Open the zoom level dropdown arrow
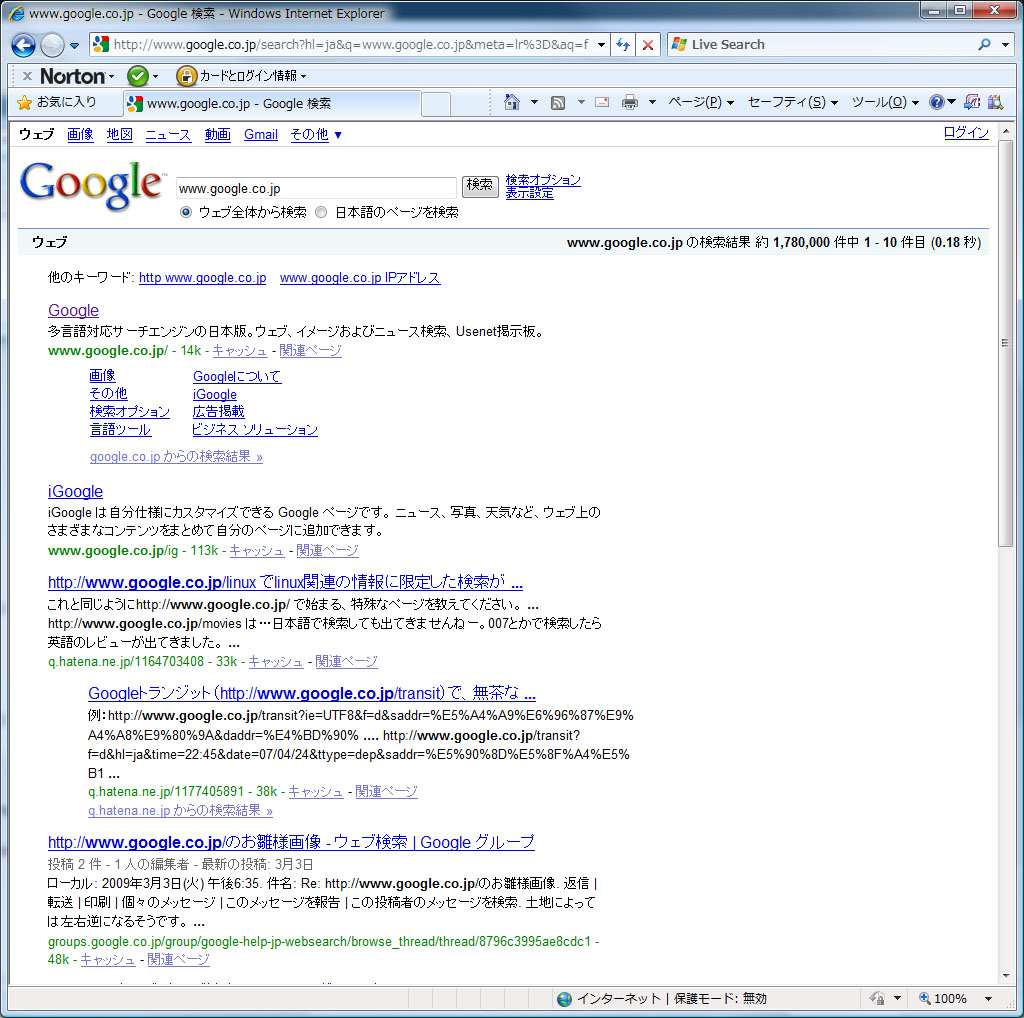Viewport: 1024px width, 1018px height. click(988, 998)
